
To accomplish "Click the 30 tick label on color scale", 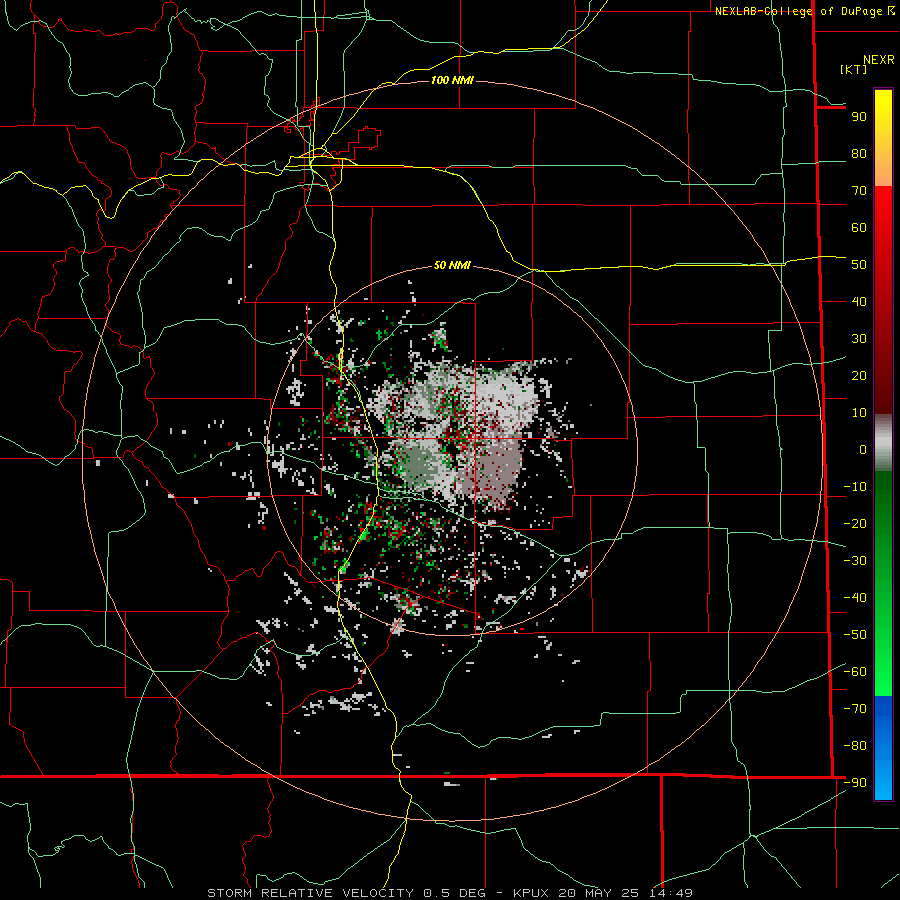I will pyautogui.click(x=859, y=339).
